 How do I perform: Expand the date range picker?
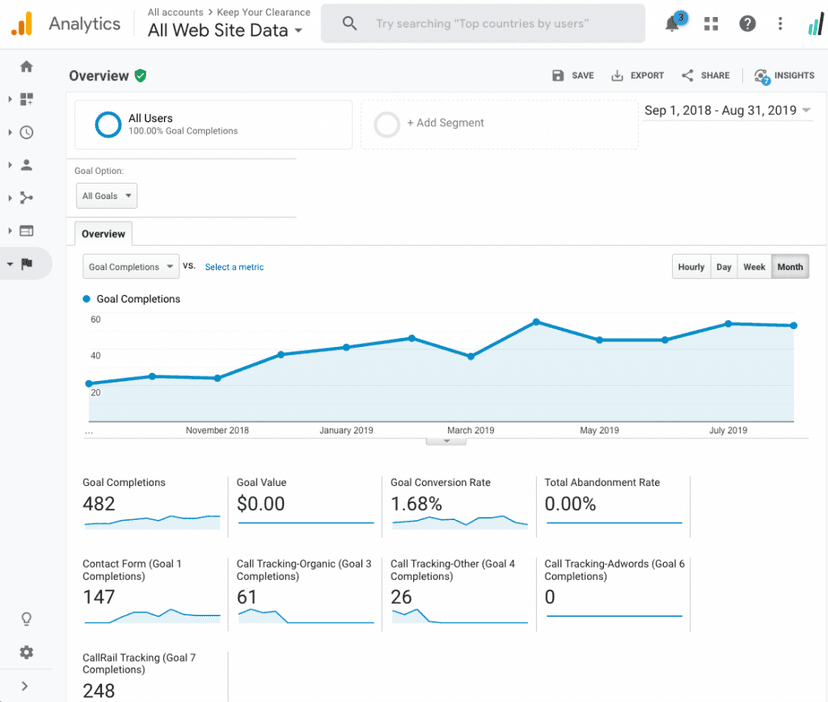[x=727, y=111]
